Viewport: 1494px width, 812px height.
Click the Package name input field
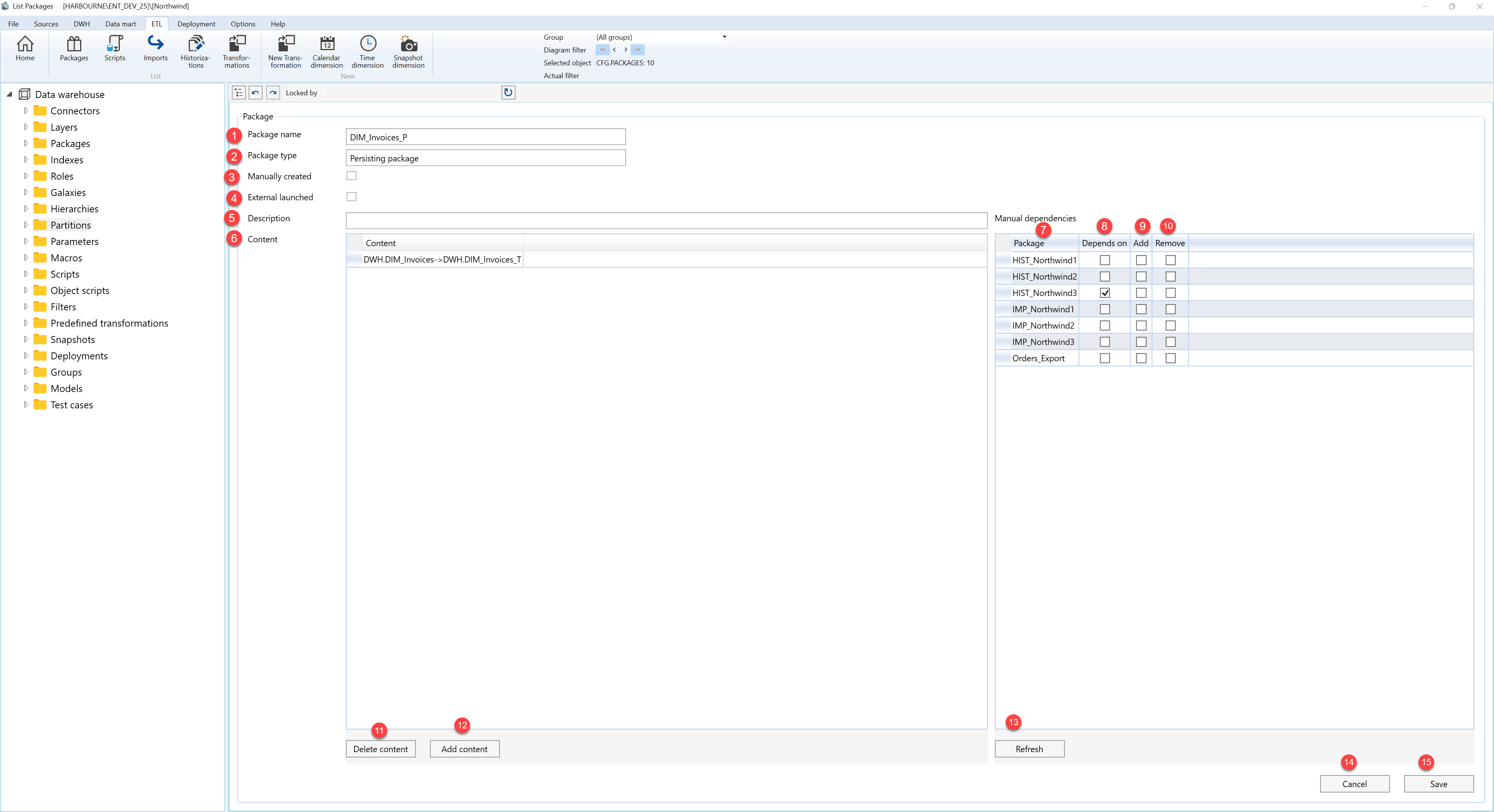486,137
